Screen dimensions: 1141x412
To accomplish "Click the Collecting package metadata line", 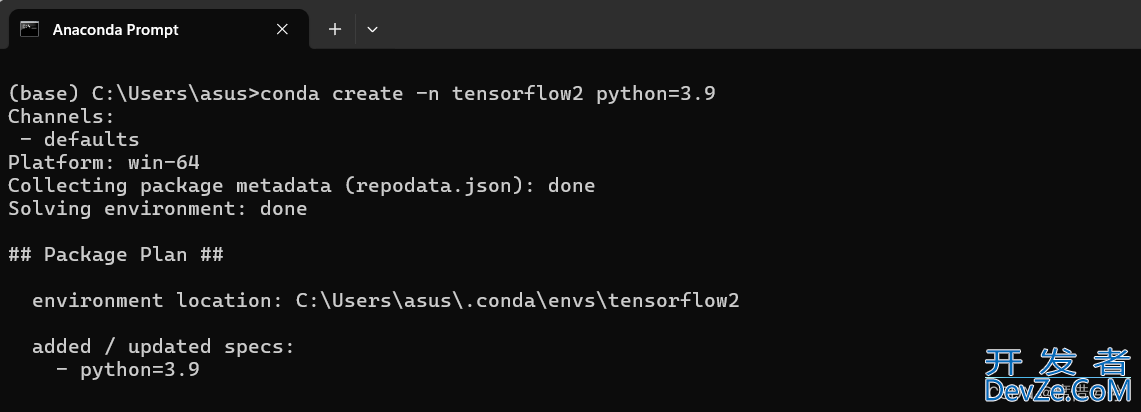I will coord(301,186).
